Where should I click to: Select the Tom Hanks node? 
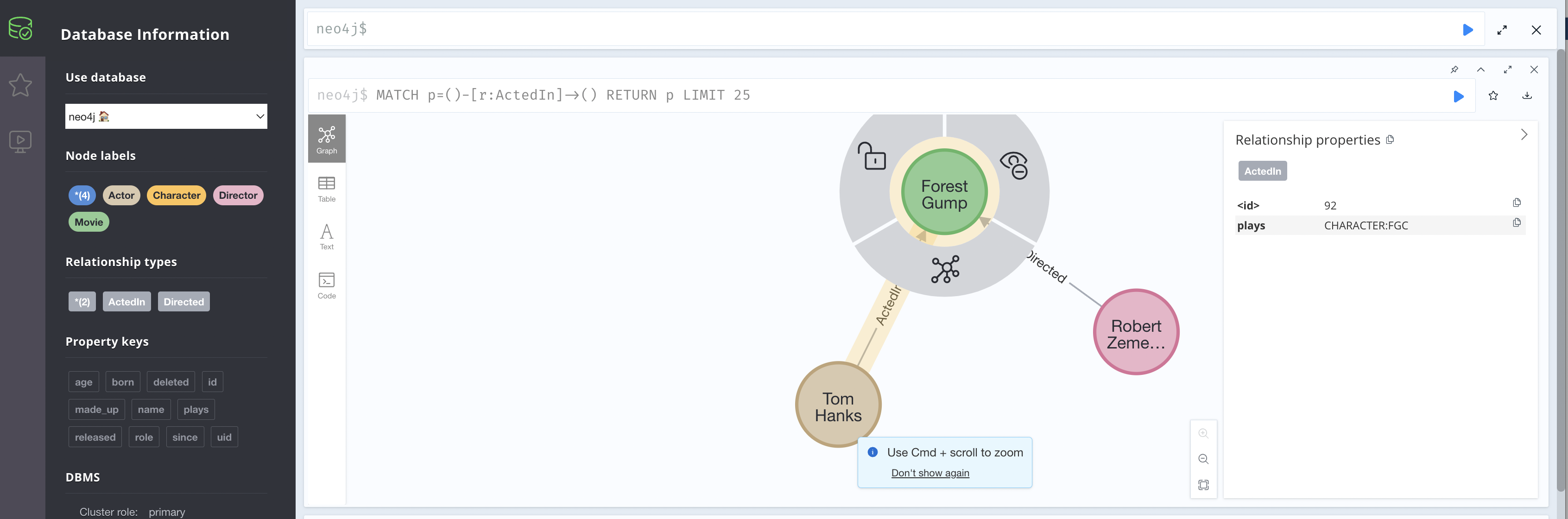pyautogui.click(x=838, y=405)
